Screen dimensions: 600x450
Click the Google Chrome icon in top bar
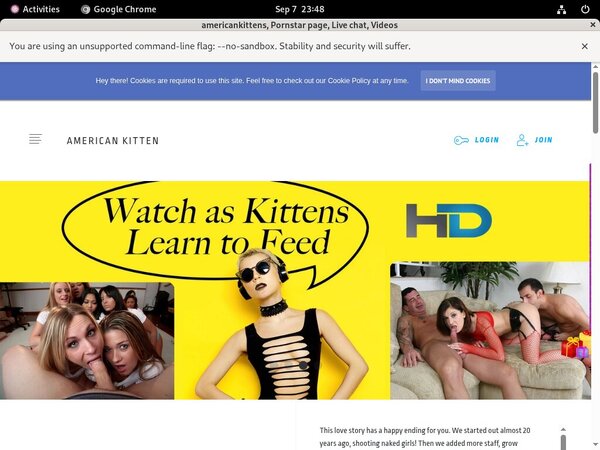pyautogui.click(x=86, y=9)
